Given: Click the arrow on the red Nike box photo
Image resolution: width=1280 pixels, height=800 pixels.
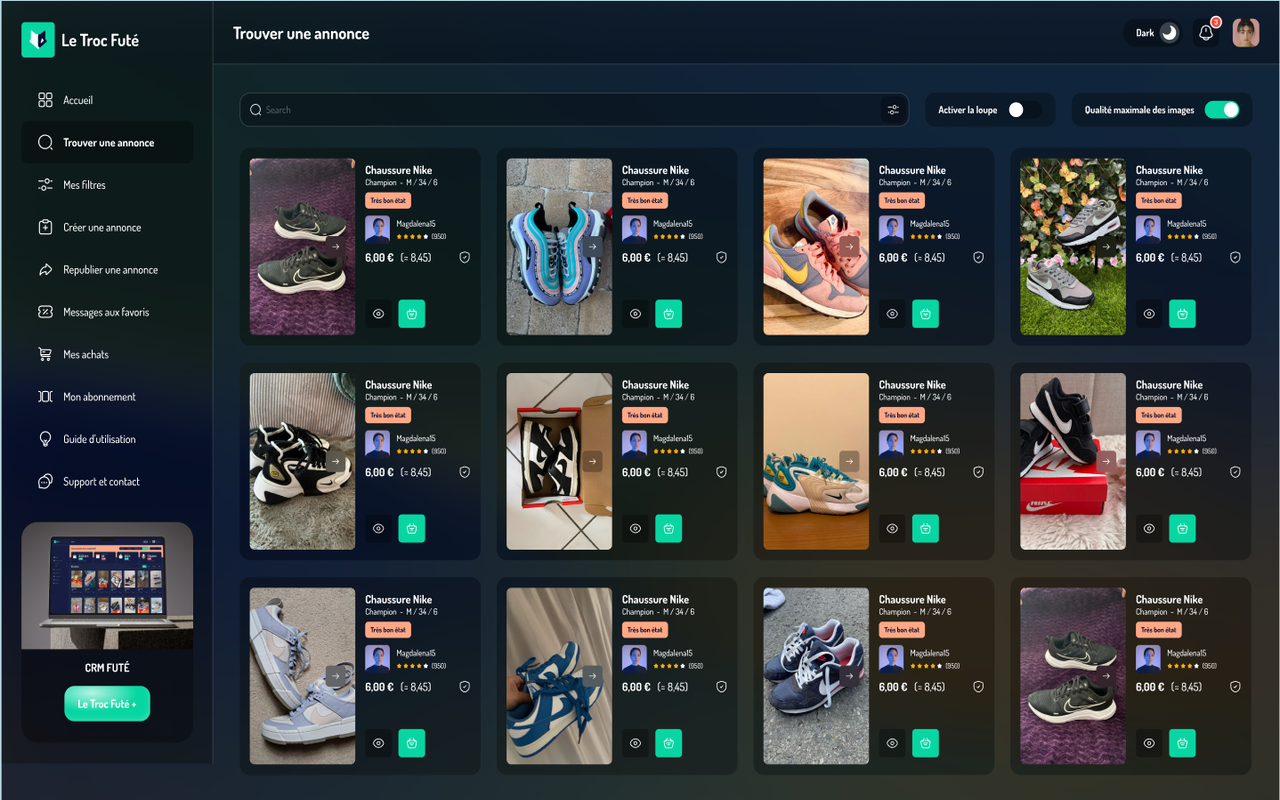Looking at the screenshot, I should (1106, 461).
